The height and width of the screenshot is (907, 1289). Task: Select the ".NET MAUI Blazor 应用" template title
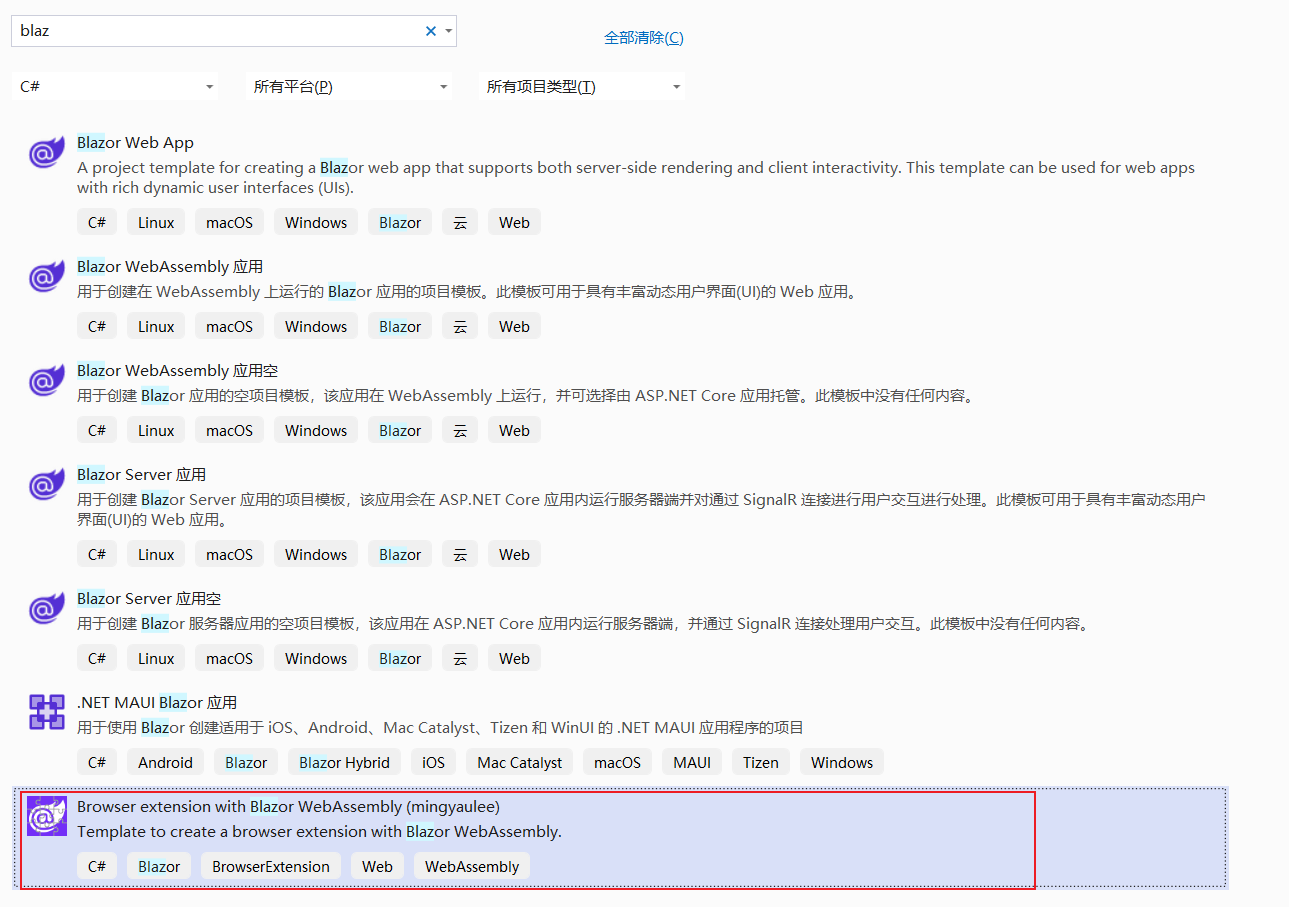(157, 703)
